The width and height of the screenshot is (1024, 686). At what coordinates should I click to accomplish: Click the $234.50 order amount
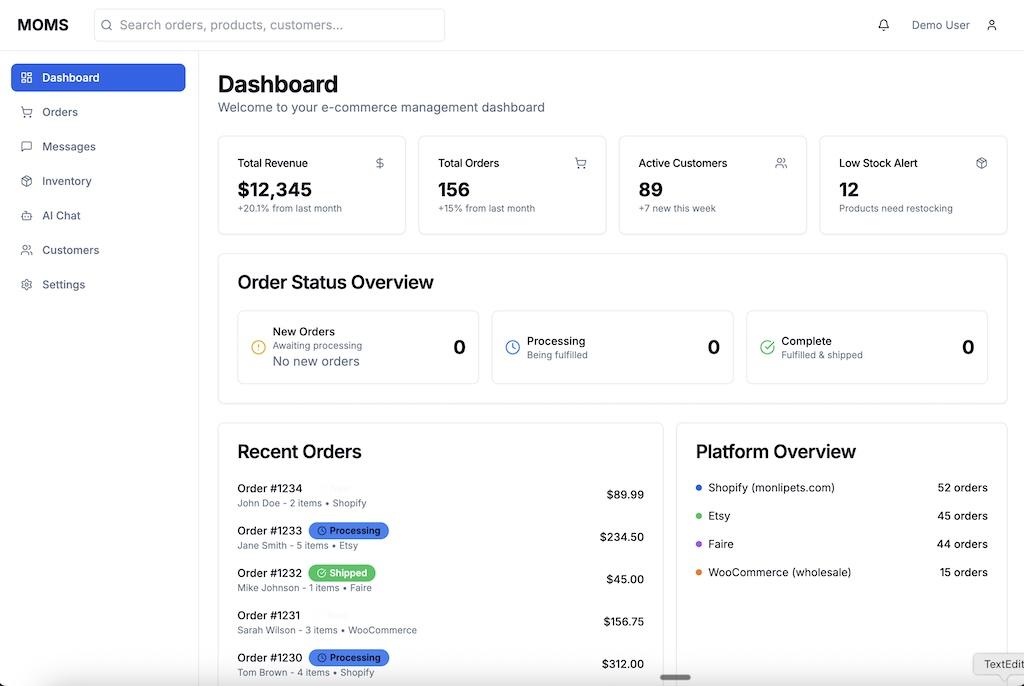(622, 537)
